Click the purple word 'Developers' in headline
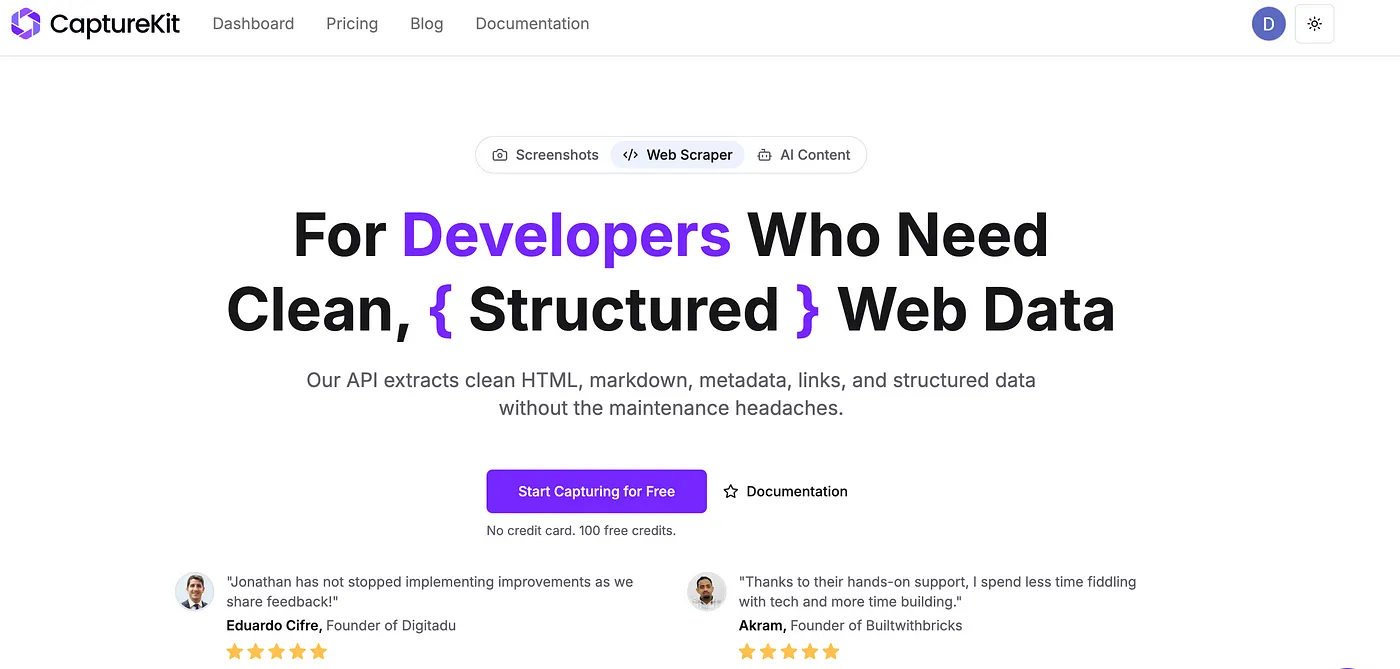The image size is (1400, 669). coord(566,235)
